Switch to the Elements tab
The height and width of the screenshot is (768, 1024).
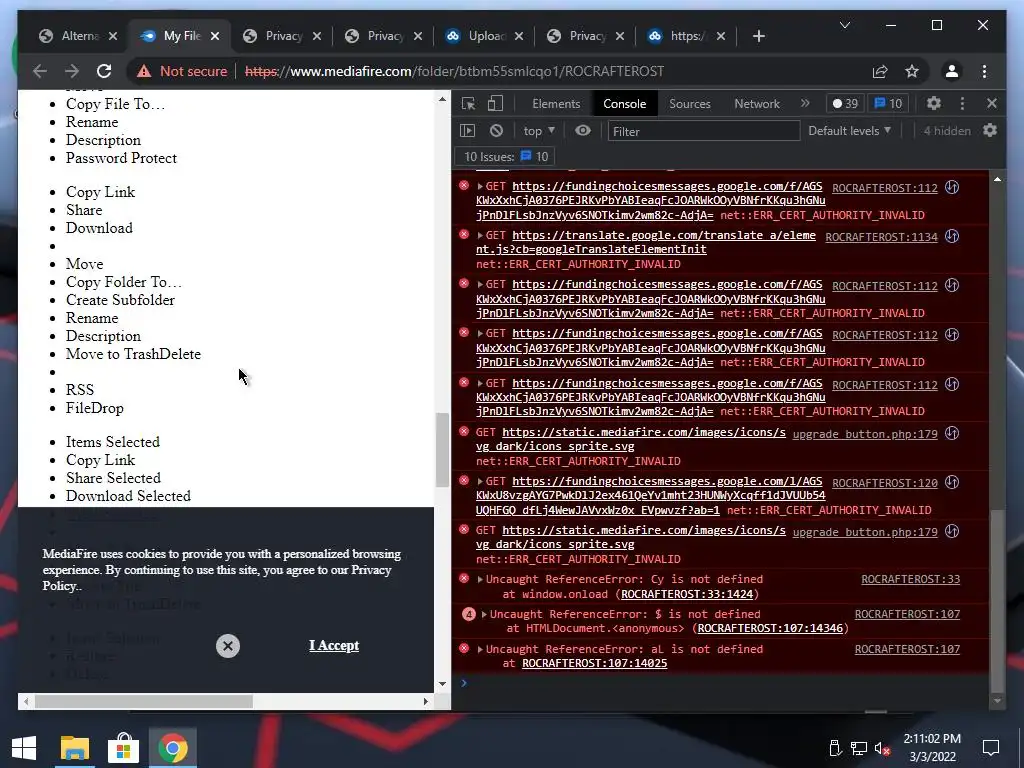(556, 104)
